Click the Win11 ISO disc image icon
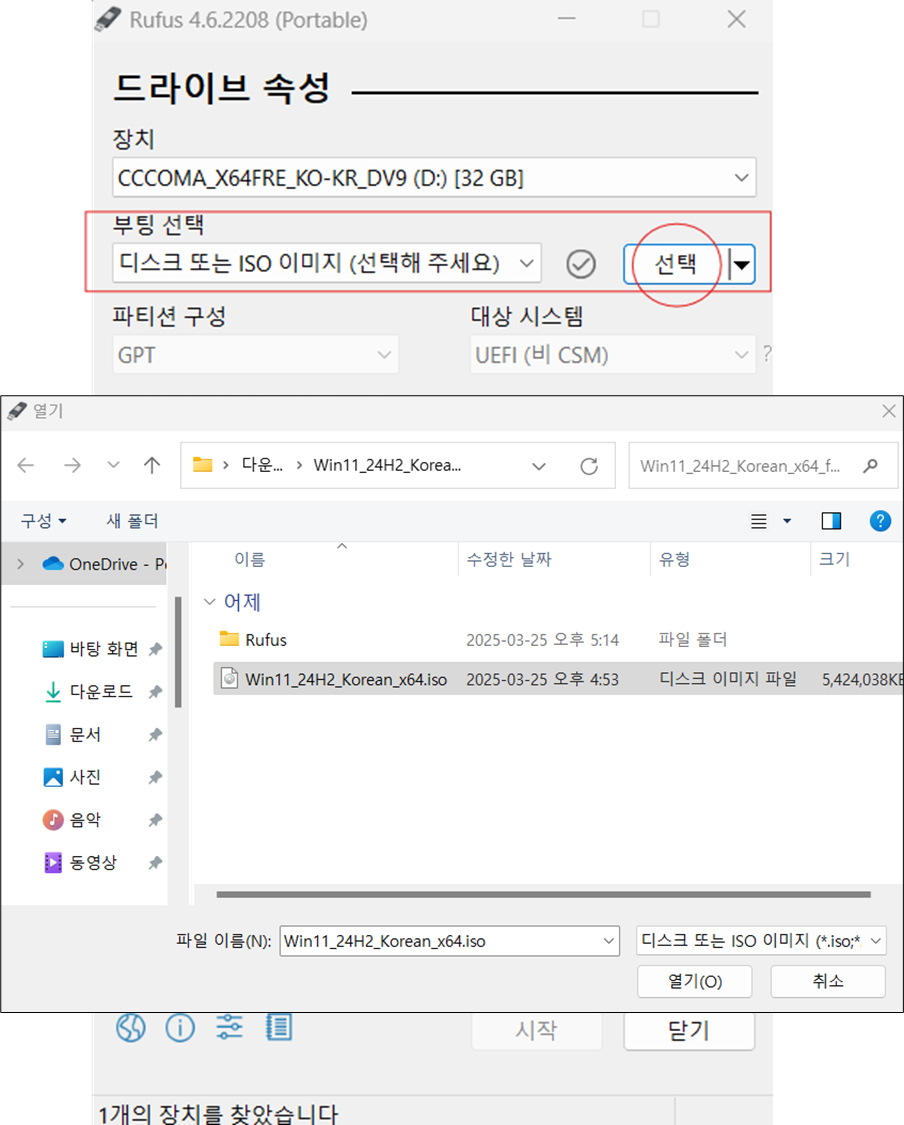The height and width of the screenshot is (1125, 904). (x=229, y=678)
